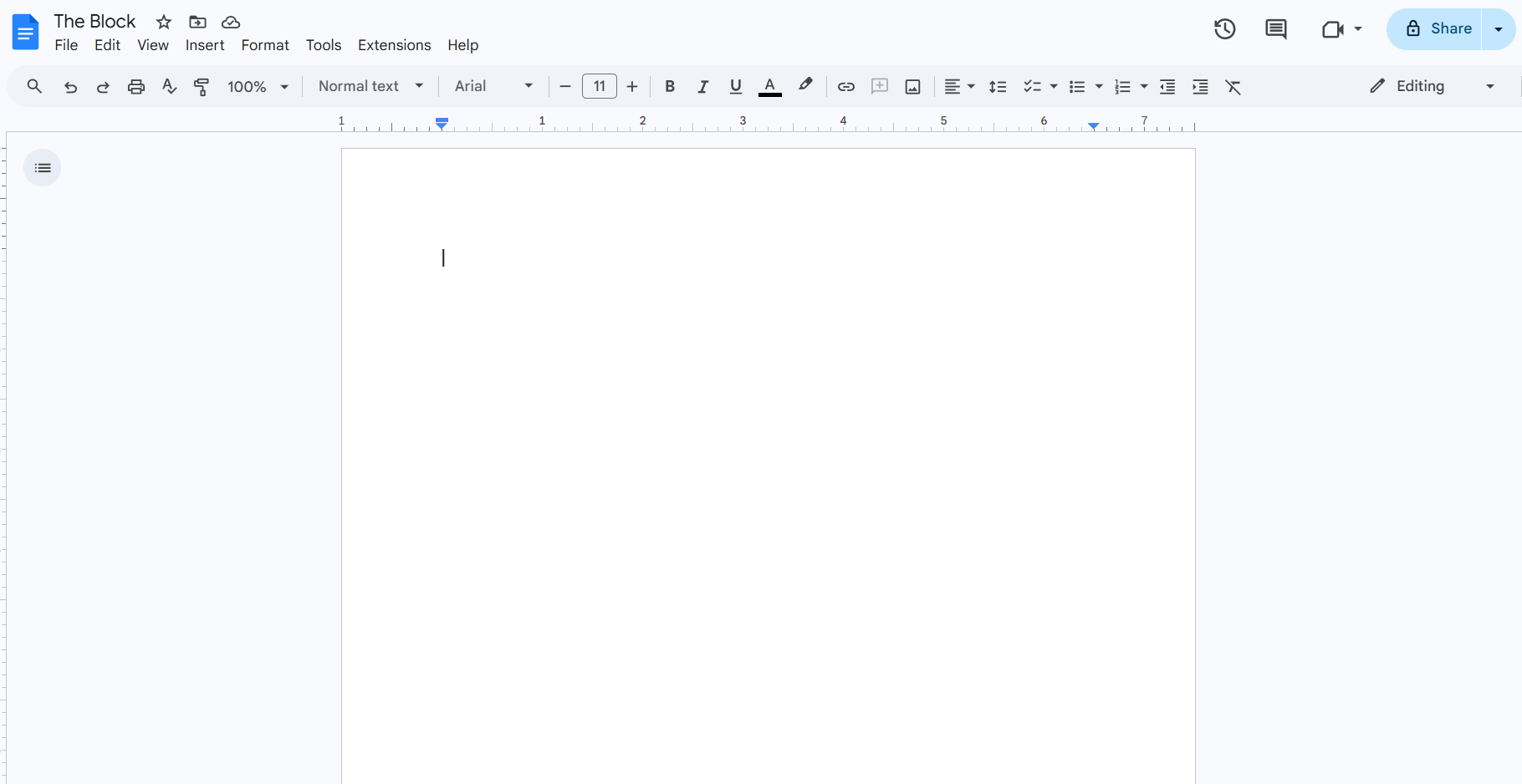Open the Tools menu
The image size is (1522, 784).
tap(324, 45)
